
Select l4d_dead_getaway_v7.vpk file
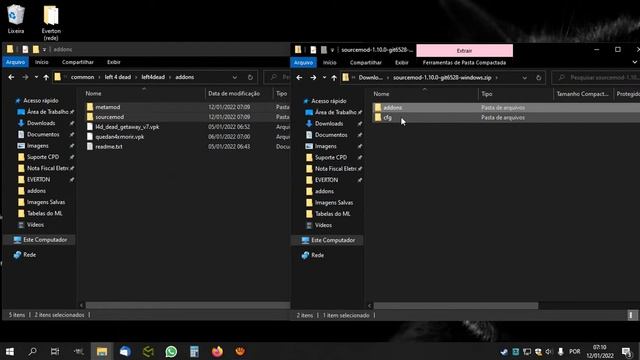[127, 127]
